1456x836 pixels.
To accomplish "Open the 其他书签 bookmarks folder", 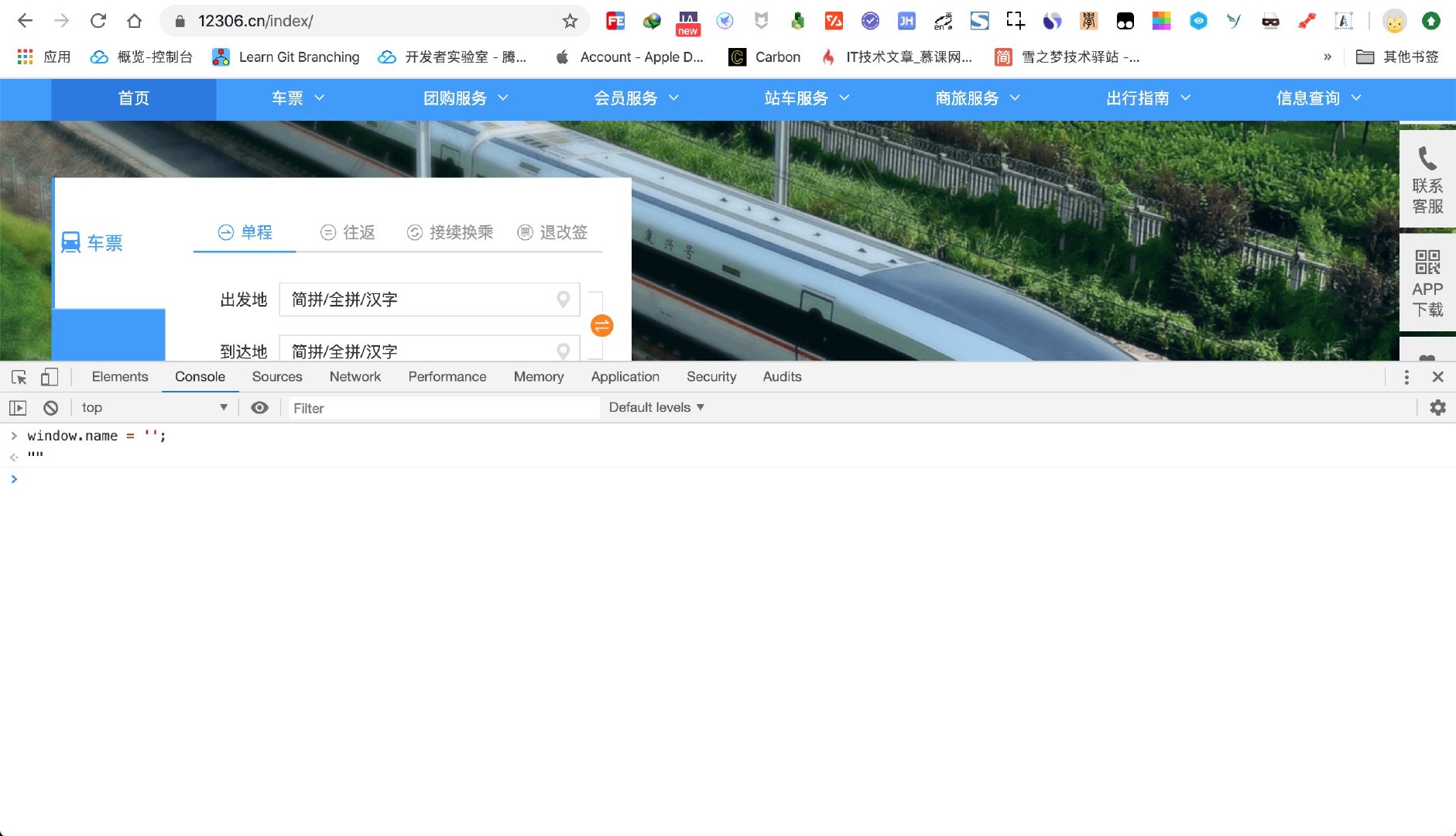I will click(x=1398, y=57).
